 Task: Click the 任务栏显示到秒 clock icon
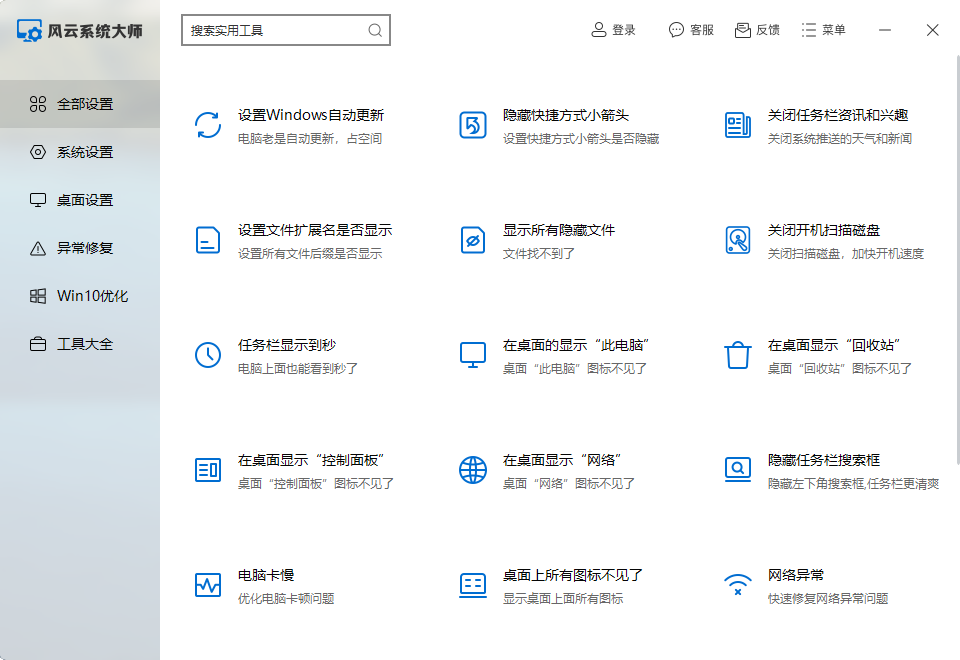pos(208,355)
